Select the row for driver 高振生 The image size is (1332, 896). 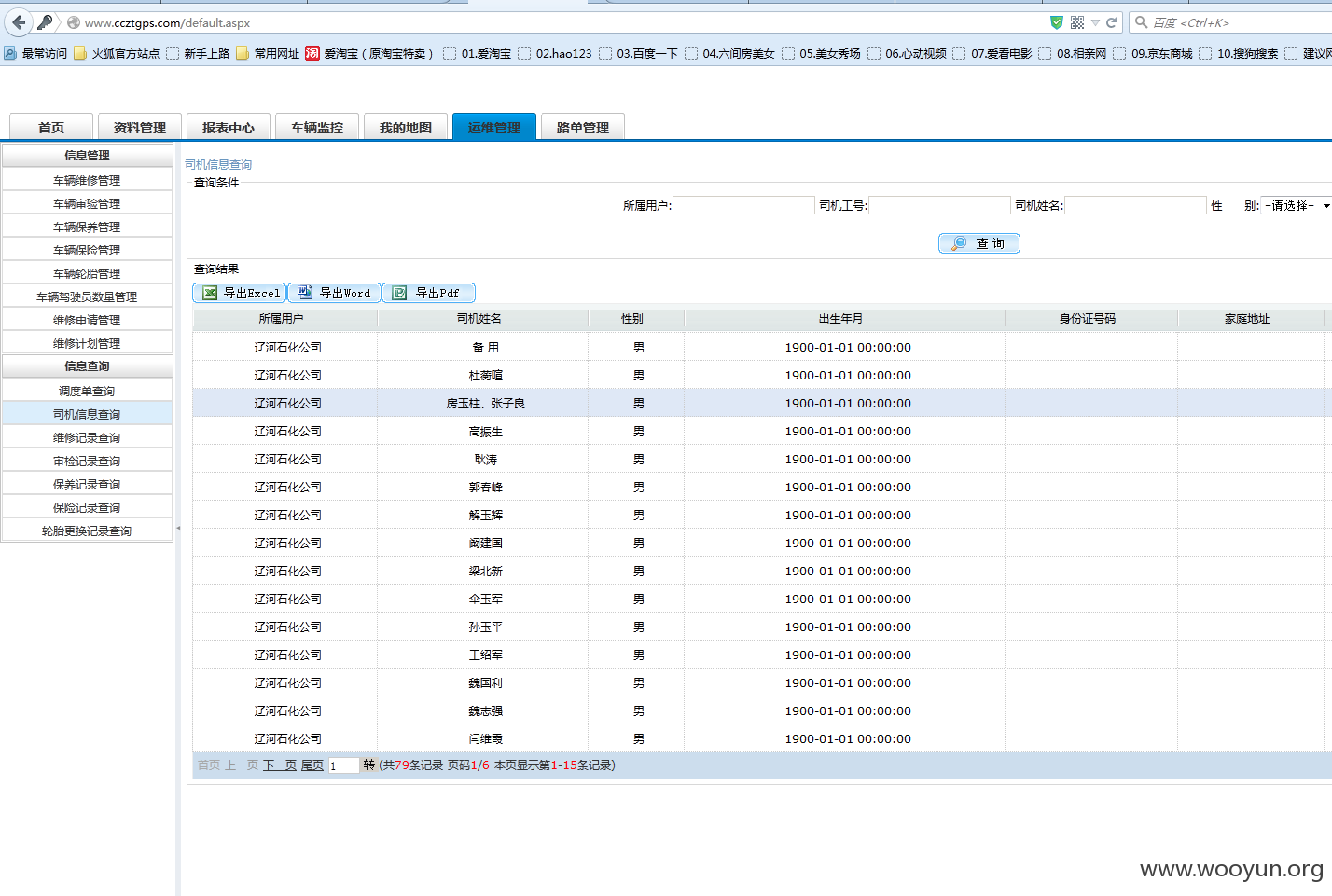(x=762, y=431)
